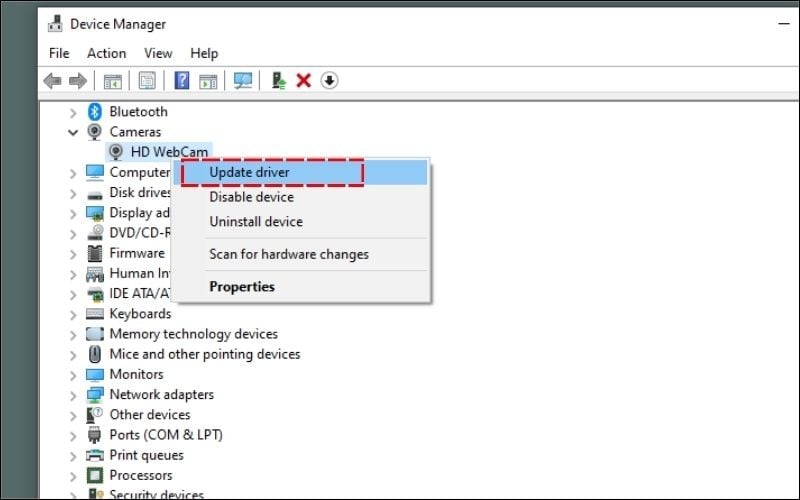Click the Computer category monitor icon
The image size is (800, 500).
95,172
